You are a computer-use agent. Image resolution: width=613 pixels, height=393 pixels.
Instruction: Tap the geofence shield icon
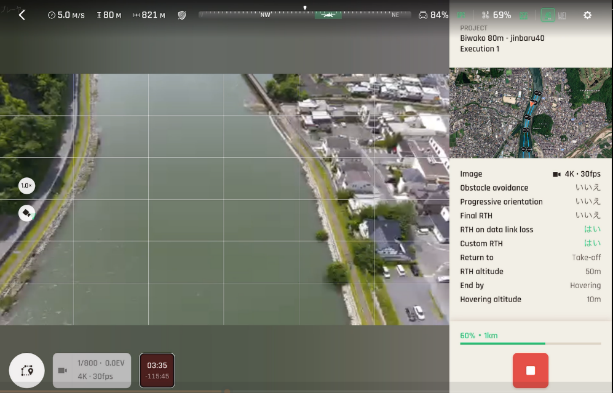(182, 15)
